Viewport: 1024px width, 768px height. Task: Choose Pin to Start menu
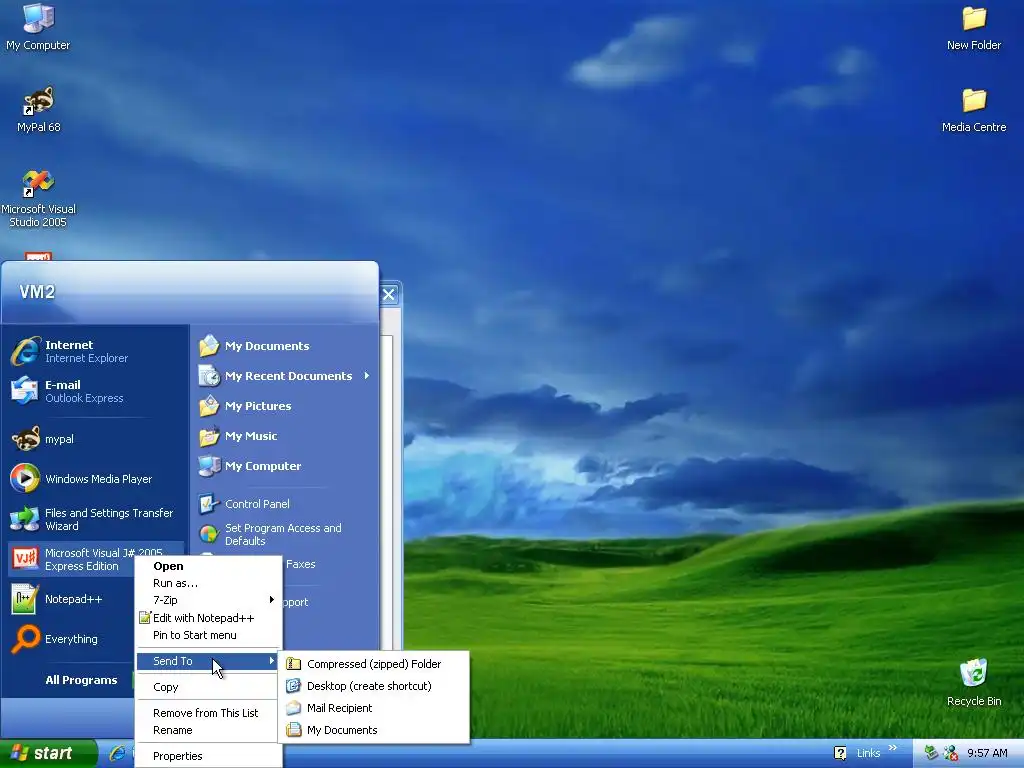208,635
